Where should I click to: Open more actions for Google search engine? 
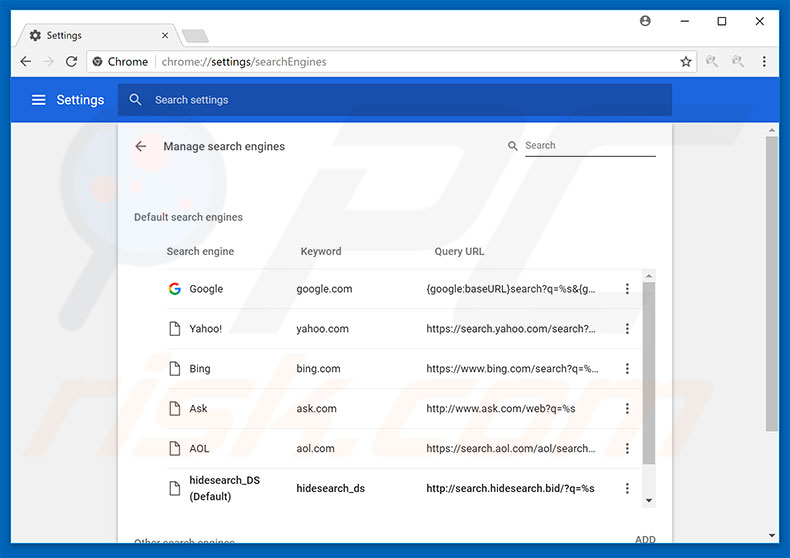(627, 289)
